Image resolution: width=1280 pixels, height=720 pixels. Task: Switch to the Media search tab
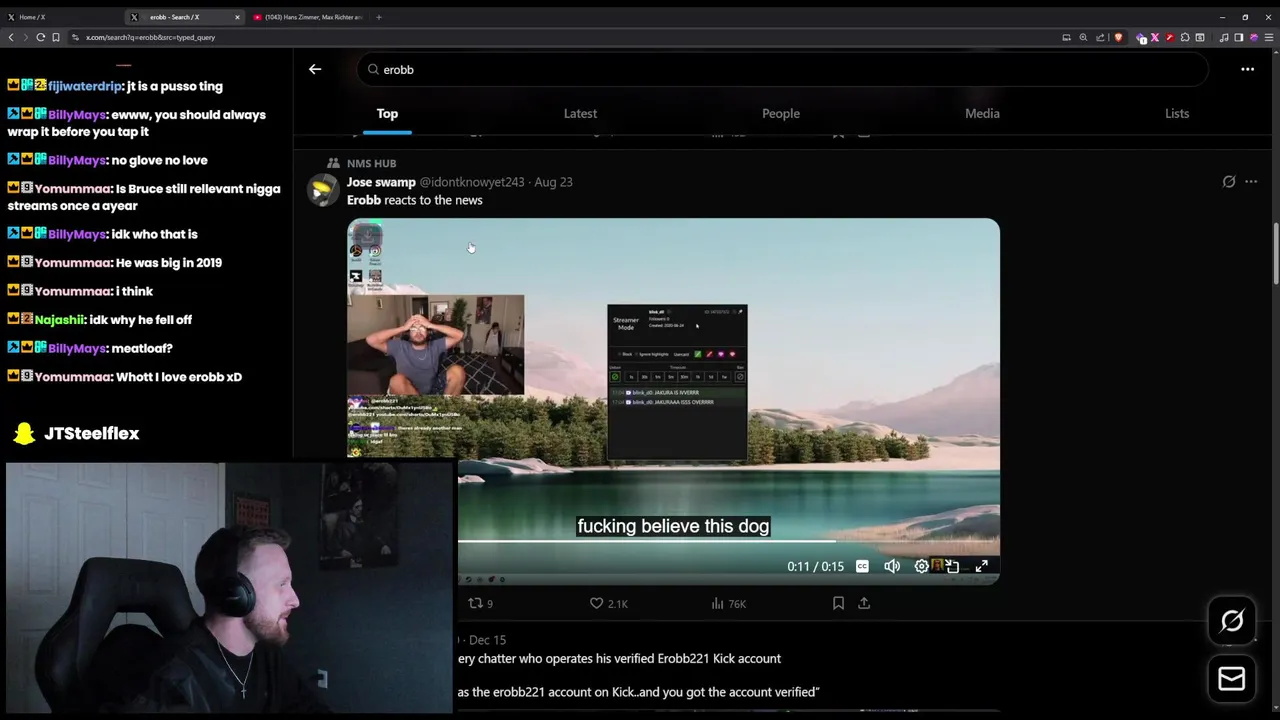982,113
